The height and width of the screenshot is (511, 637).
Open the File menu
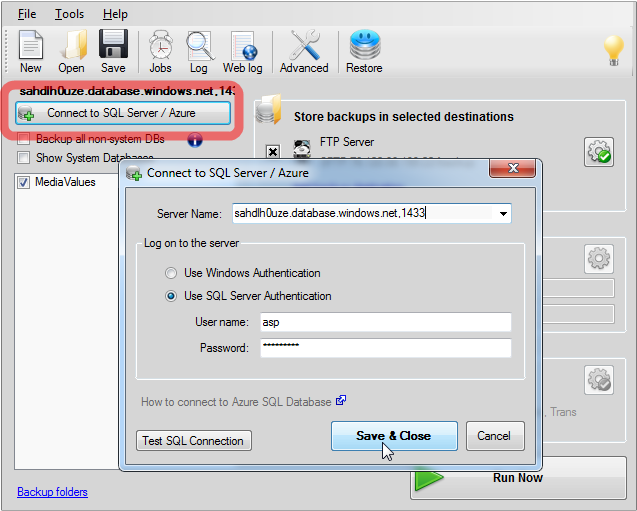pos(27,14)
